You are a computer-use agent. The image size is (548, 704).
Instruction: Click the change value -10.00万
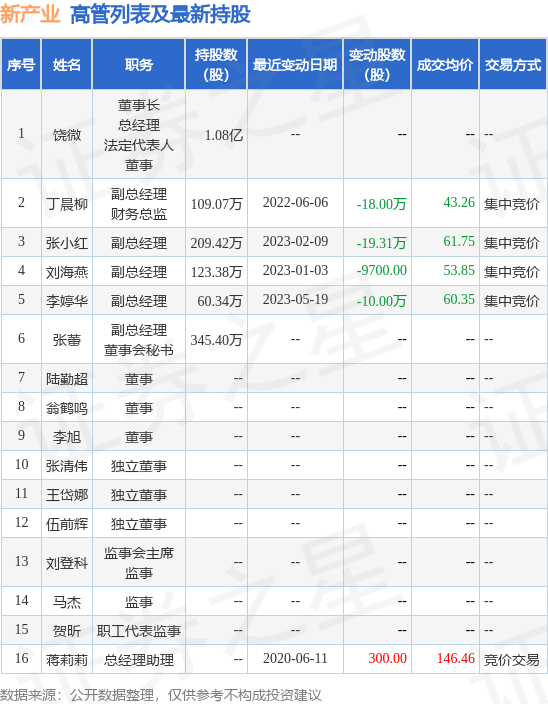[381, 300]
